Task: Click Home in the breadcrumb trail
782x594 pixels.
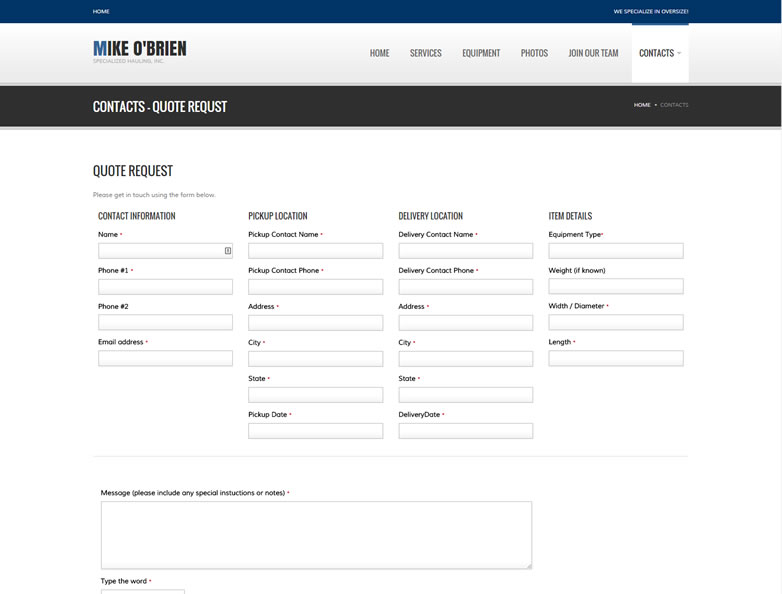Action: point(642,105)
